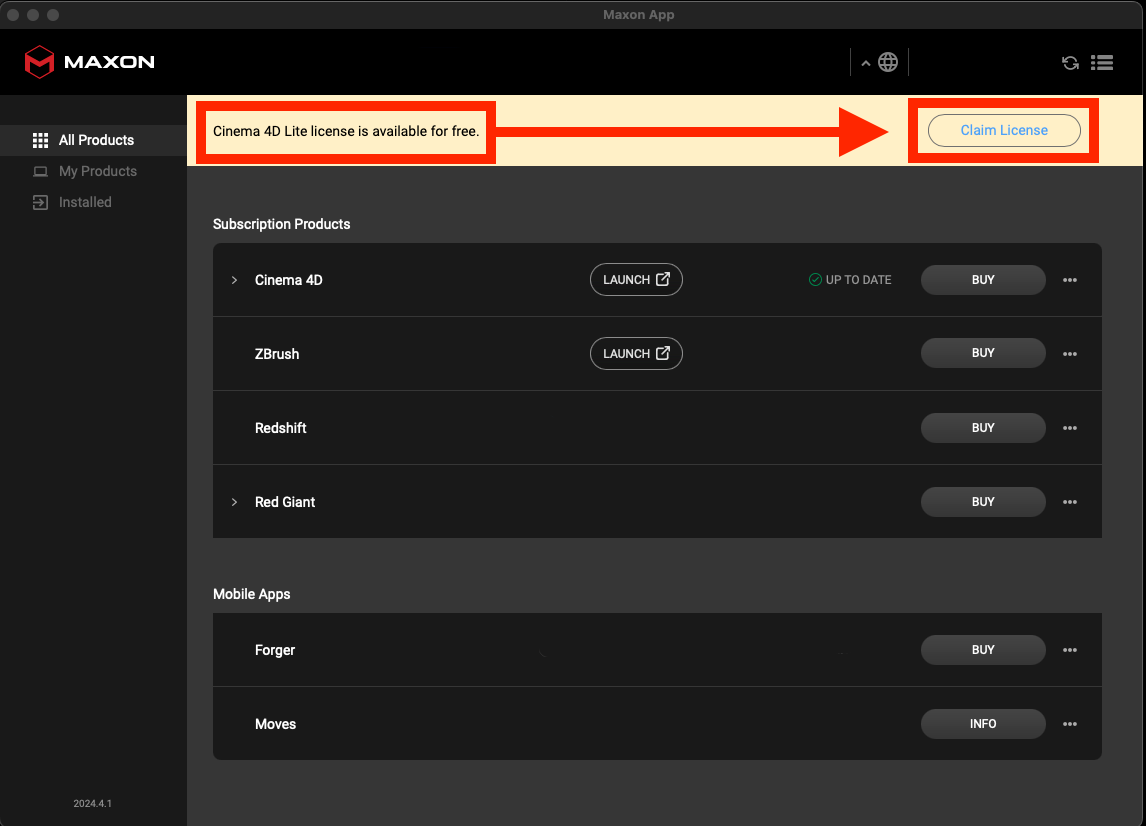Viewport: 1146px width, 826px height.
Task: Open the Forger ellipsis options menu
Action: [x=1069, y=650]
